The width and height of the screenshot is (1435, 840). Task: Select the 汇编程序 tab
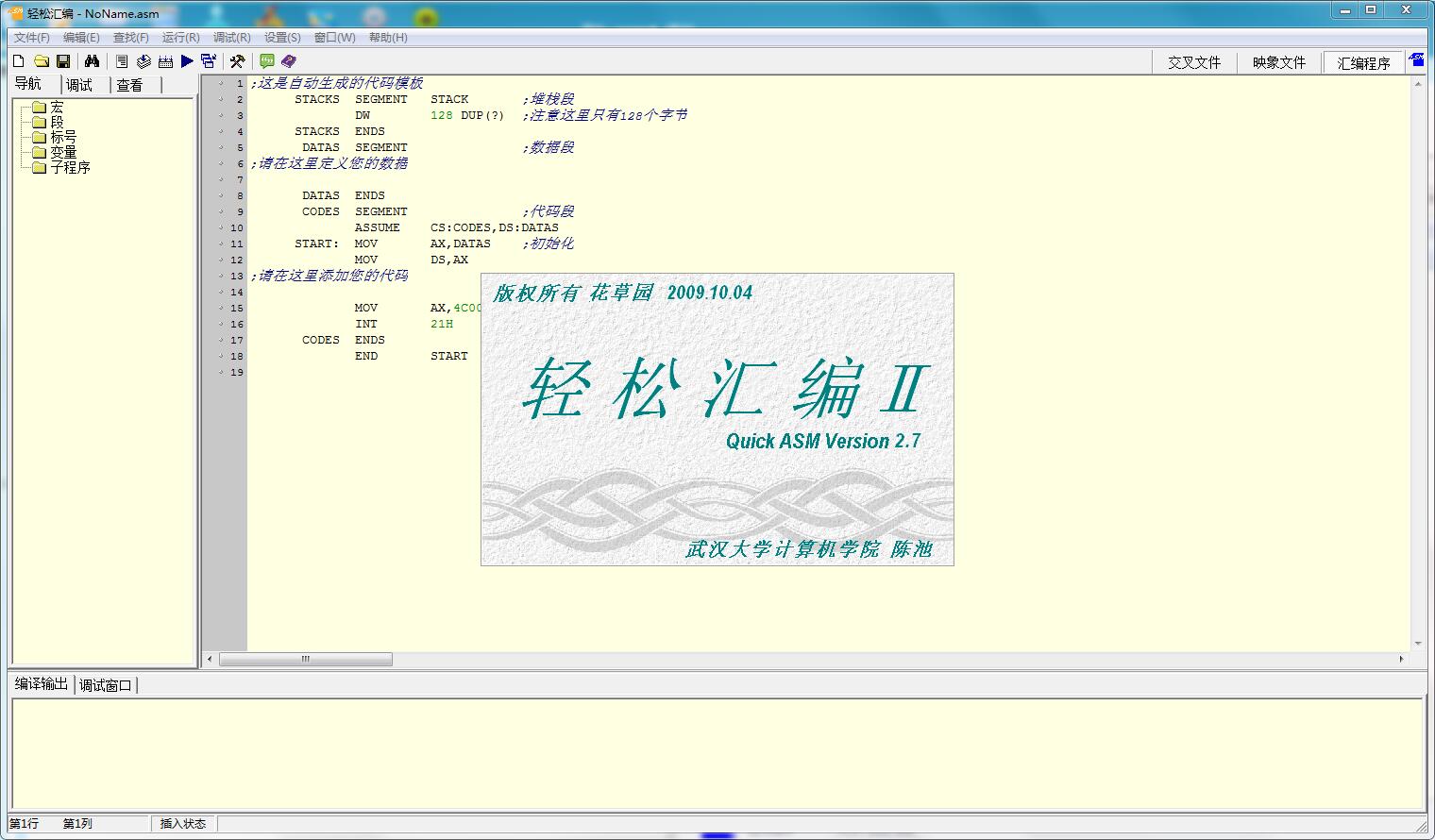click(1363, 62)
